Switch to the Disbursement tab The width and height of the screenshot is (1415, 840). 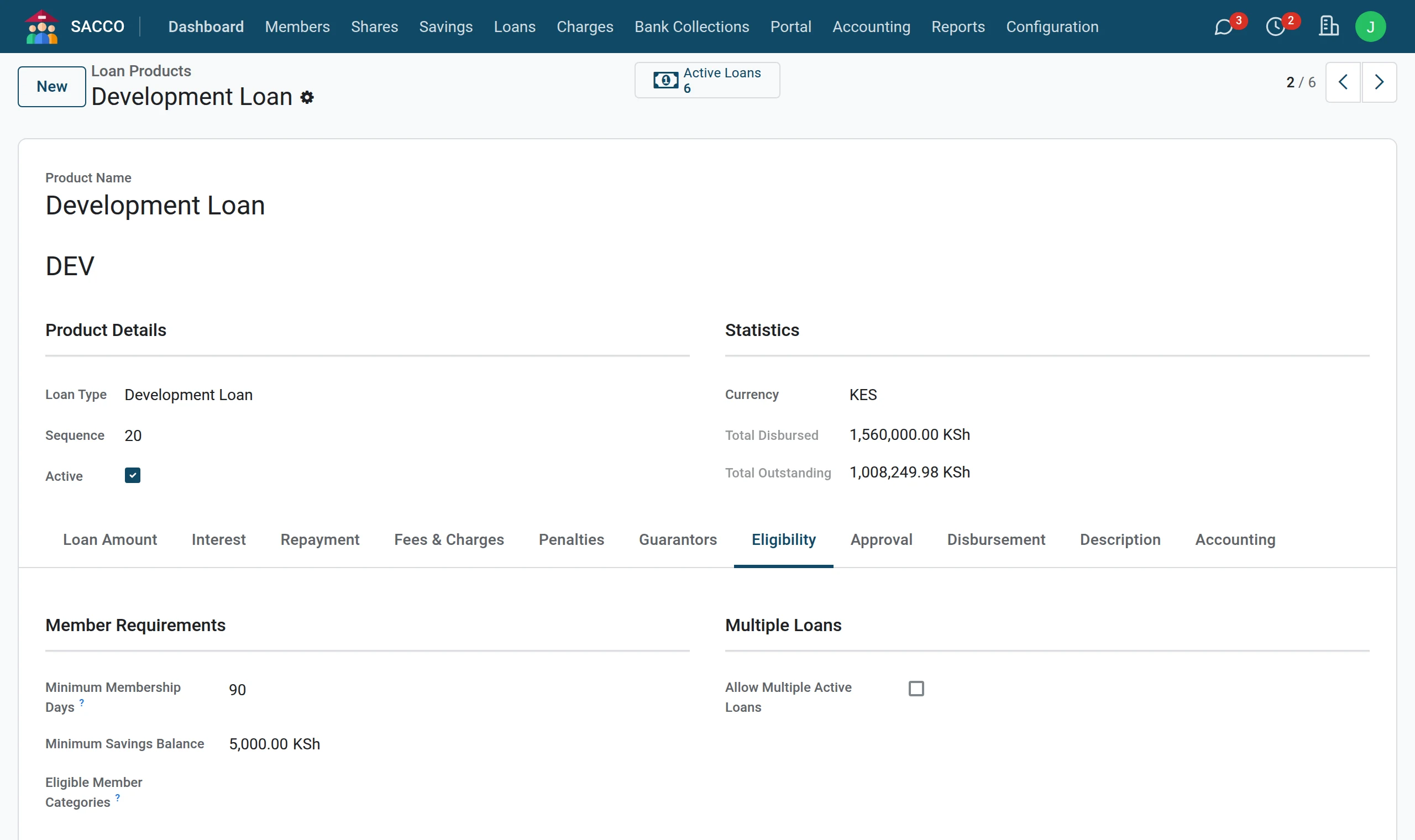(996, 539)
